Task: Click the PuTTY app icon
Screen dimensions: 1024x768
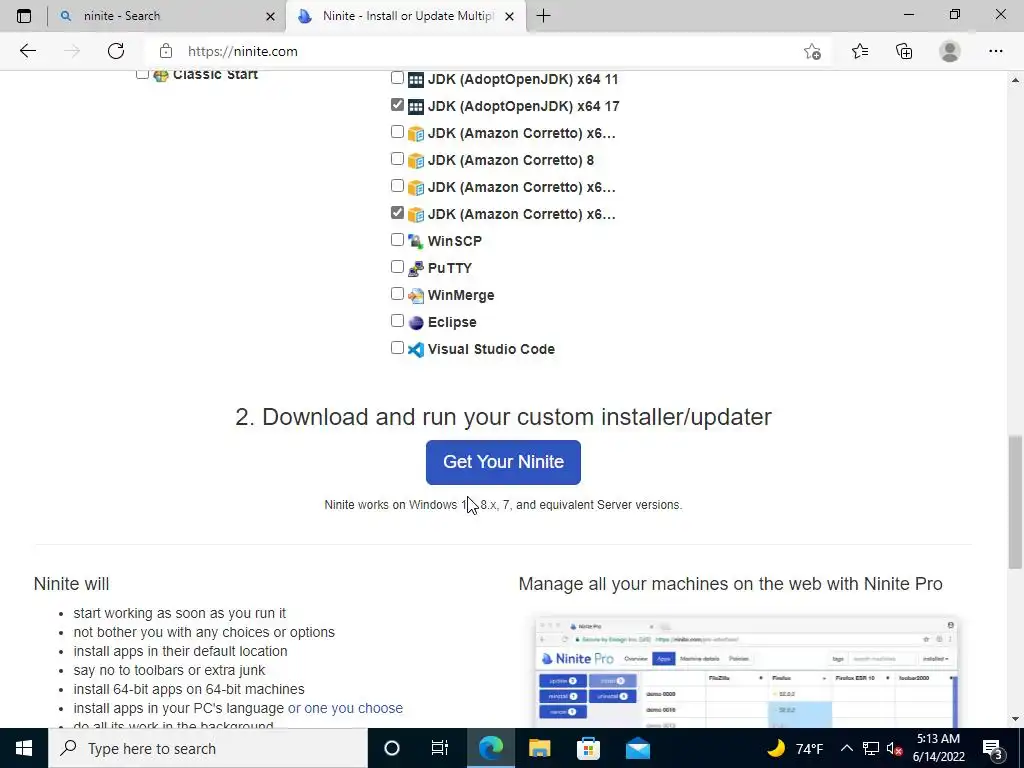Action: (416, 268)
